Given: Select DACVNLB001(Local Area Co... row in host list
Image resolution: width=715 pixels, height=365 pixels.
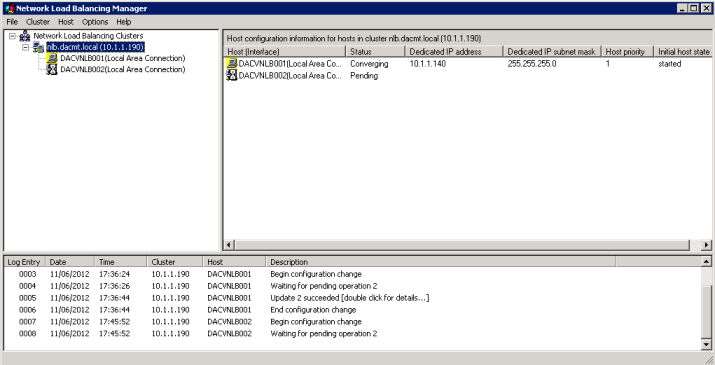Looking at the screenshot, I should pos(467,64).
